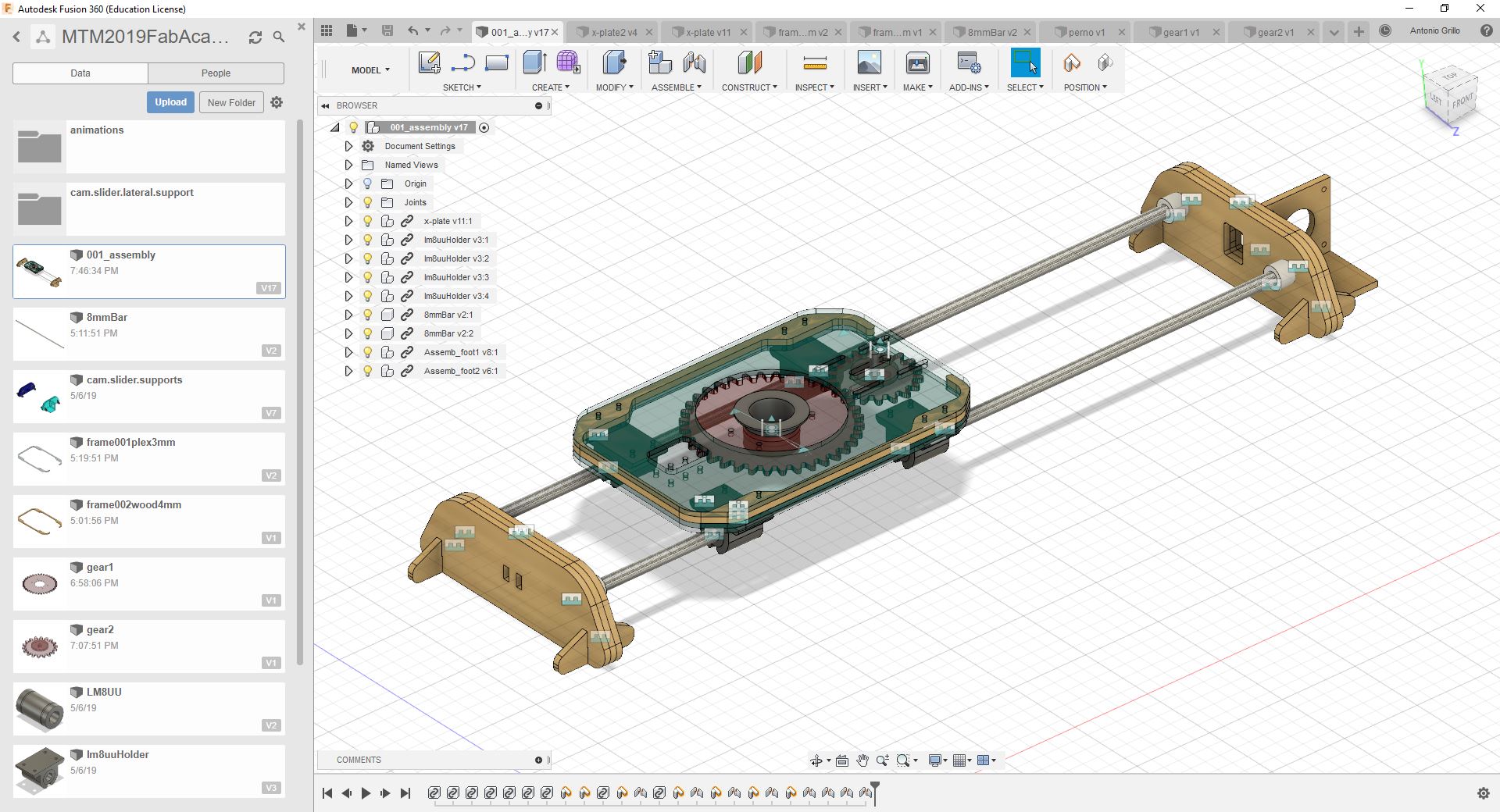1500x812 pixels.
Task: Show the Origin folder via its bulb
Action: 367,183
